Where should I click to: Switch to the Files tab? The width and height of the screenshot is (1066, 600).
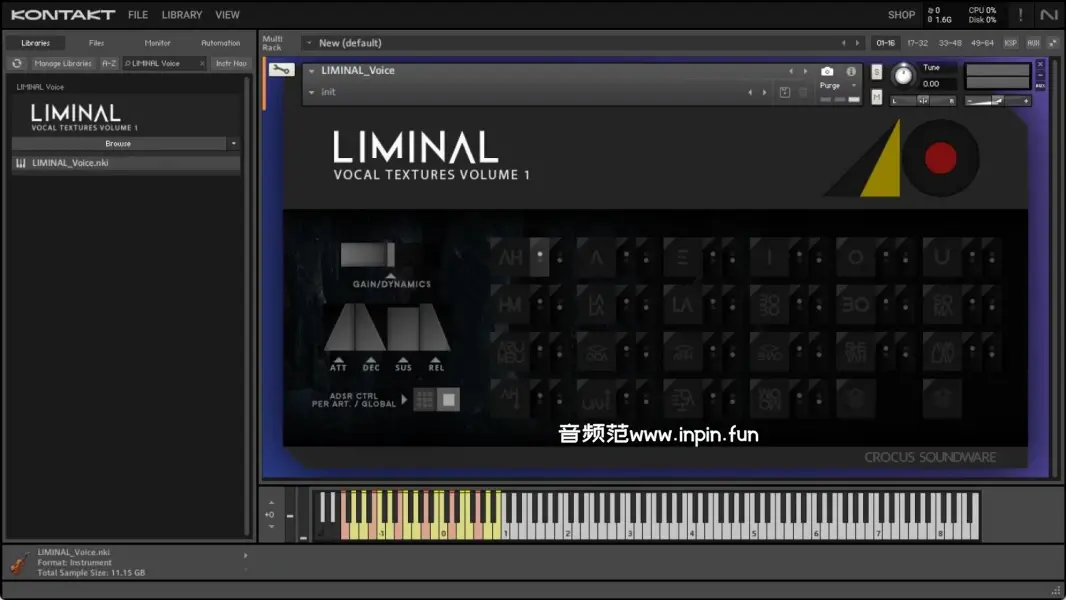[x=97, y=43]
